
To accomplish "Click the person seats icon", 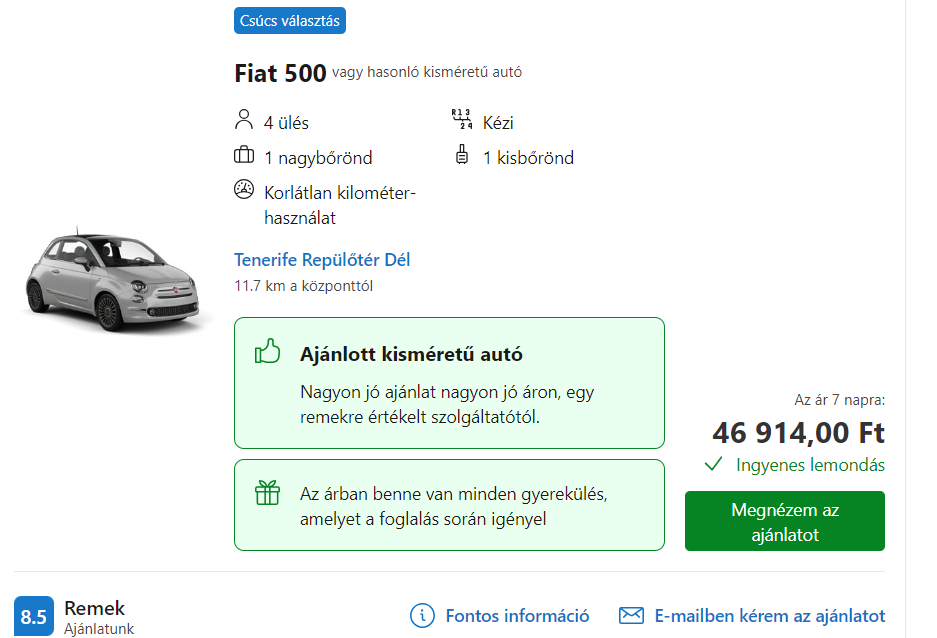I will [244, 122].
